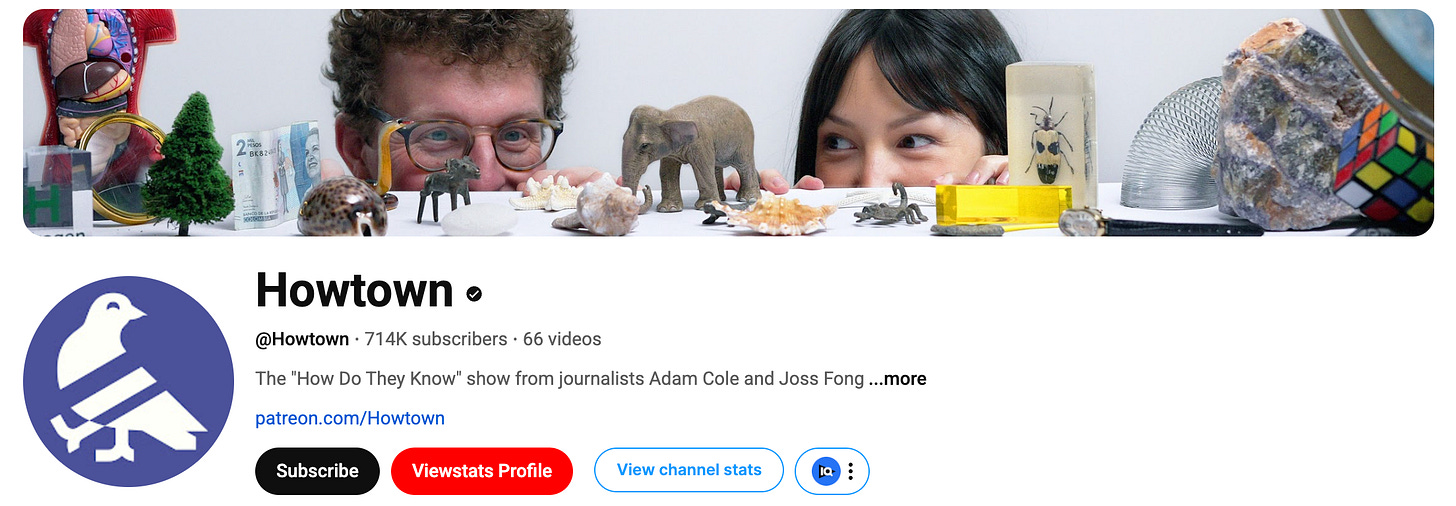The image size is (1456, 506).
Task: Select the 714K subscribers text
Action: point(436,339)
